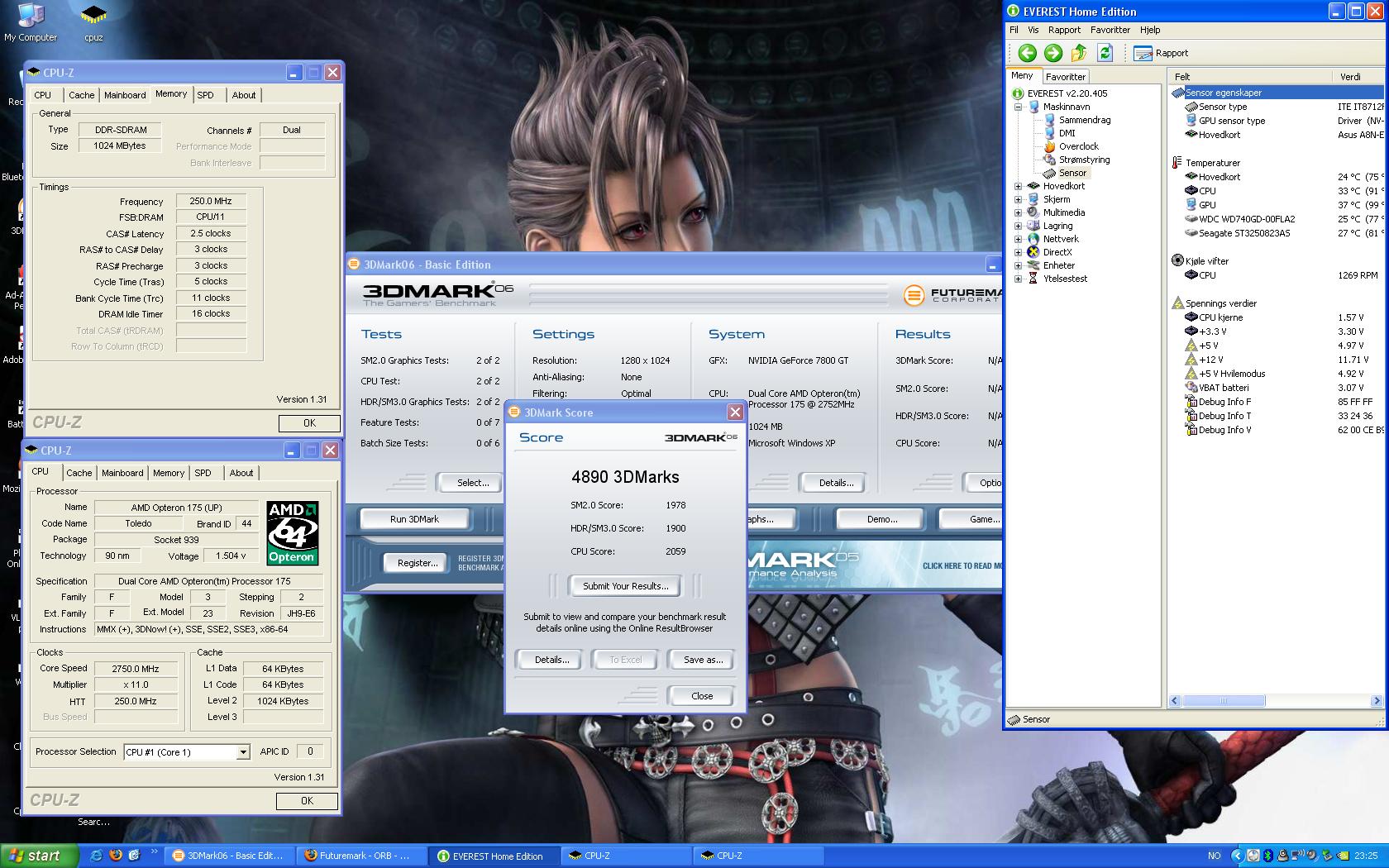1389x868 pixels.
Task: Switch to Cache tab in upper CPU-Z window
Action: coord(81,95)
